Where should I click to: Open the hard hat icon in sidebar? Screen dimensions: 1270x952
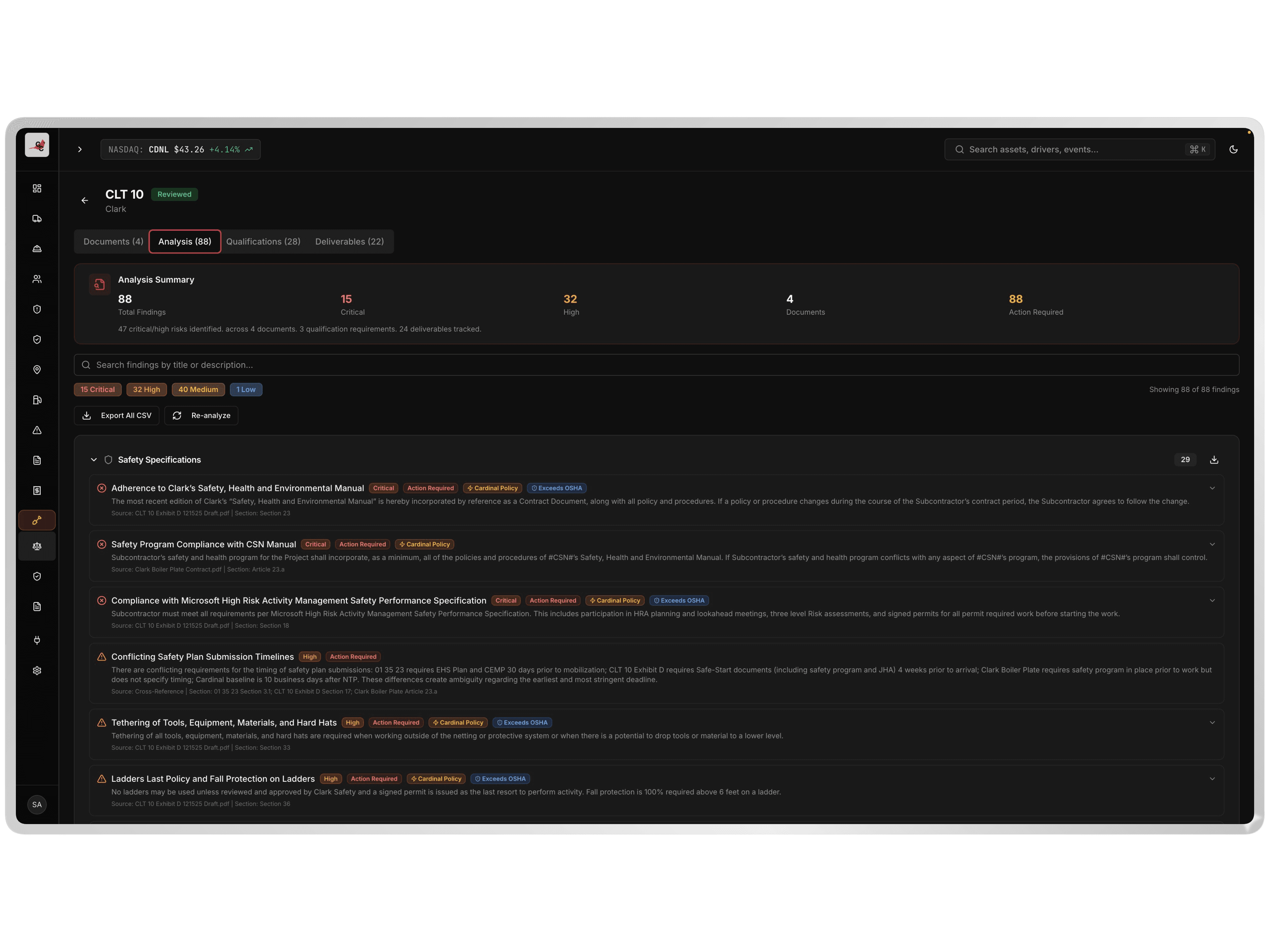[37, 249]
